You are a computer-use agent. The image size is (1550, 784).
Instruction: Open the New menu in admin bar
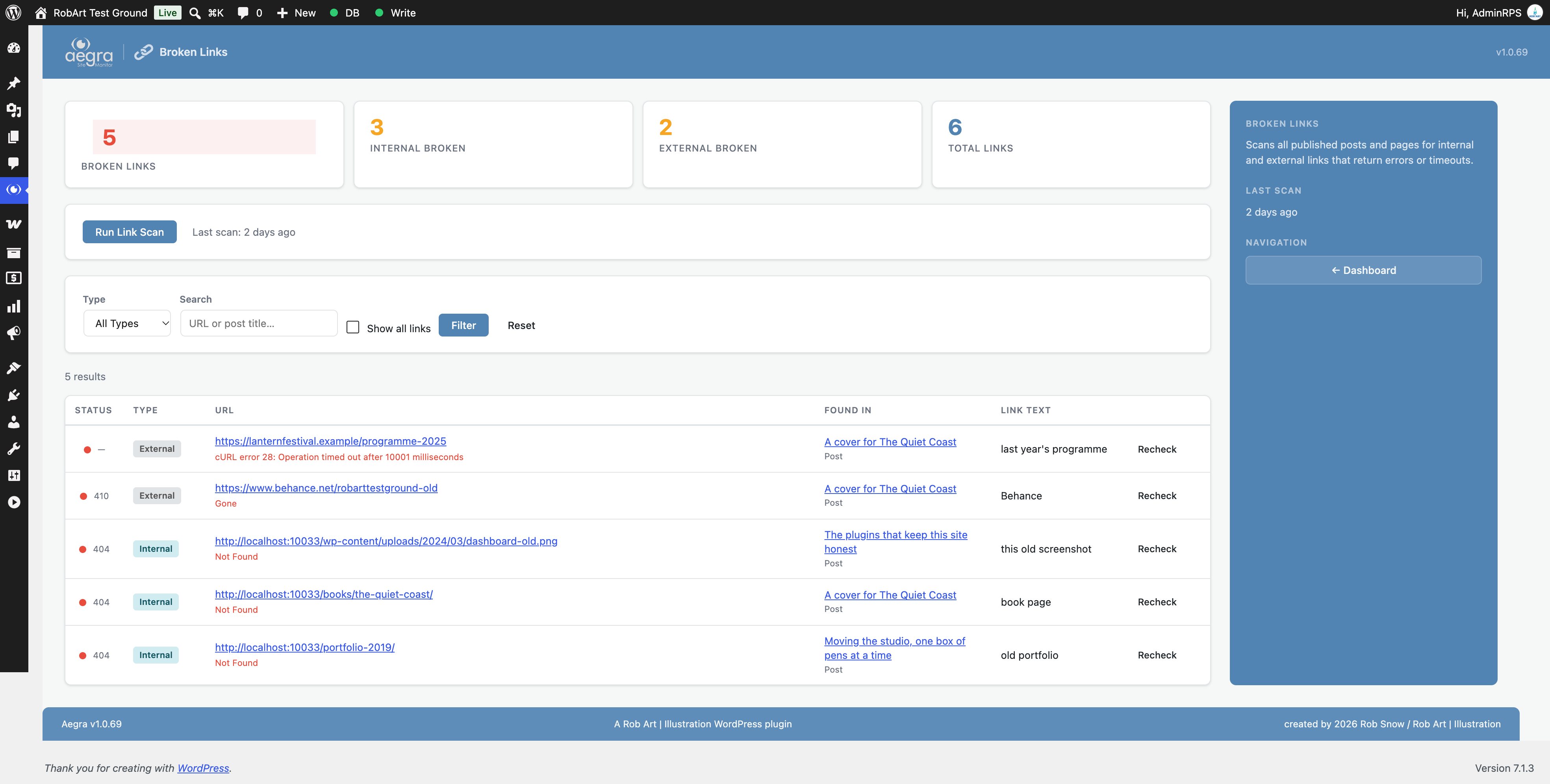tap(296, 13)
